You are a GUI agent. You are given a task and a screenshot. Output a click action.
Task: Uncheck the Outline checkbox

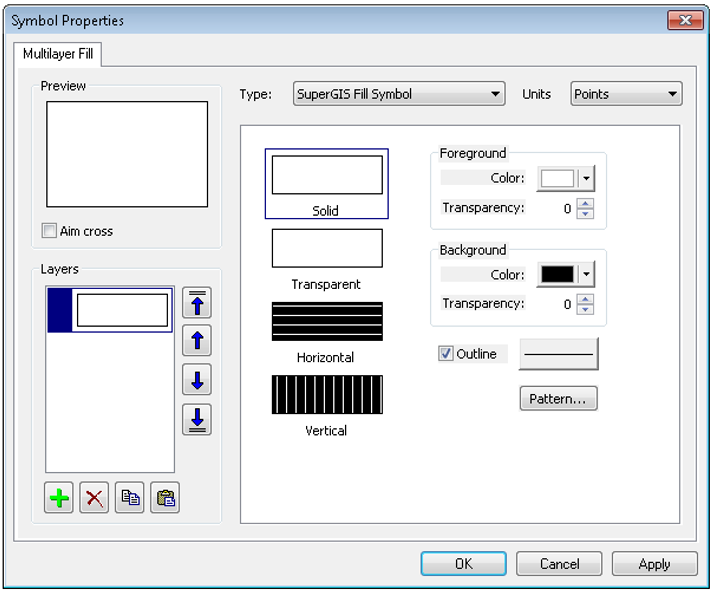pyautogui.click(x=446, y=354)
